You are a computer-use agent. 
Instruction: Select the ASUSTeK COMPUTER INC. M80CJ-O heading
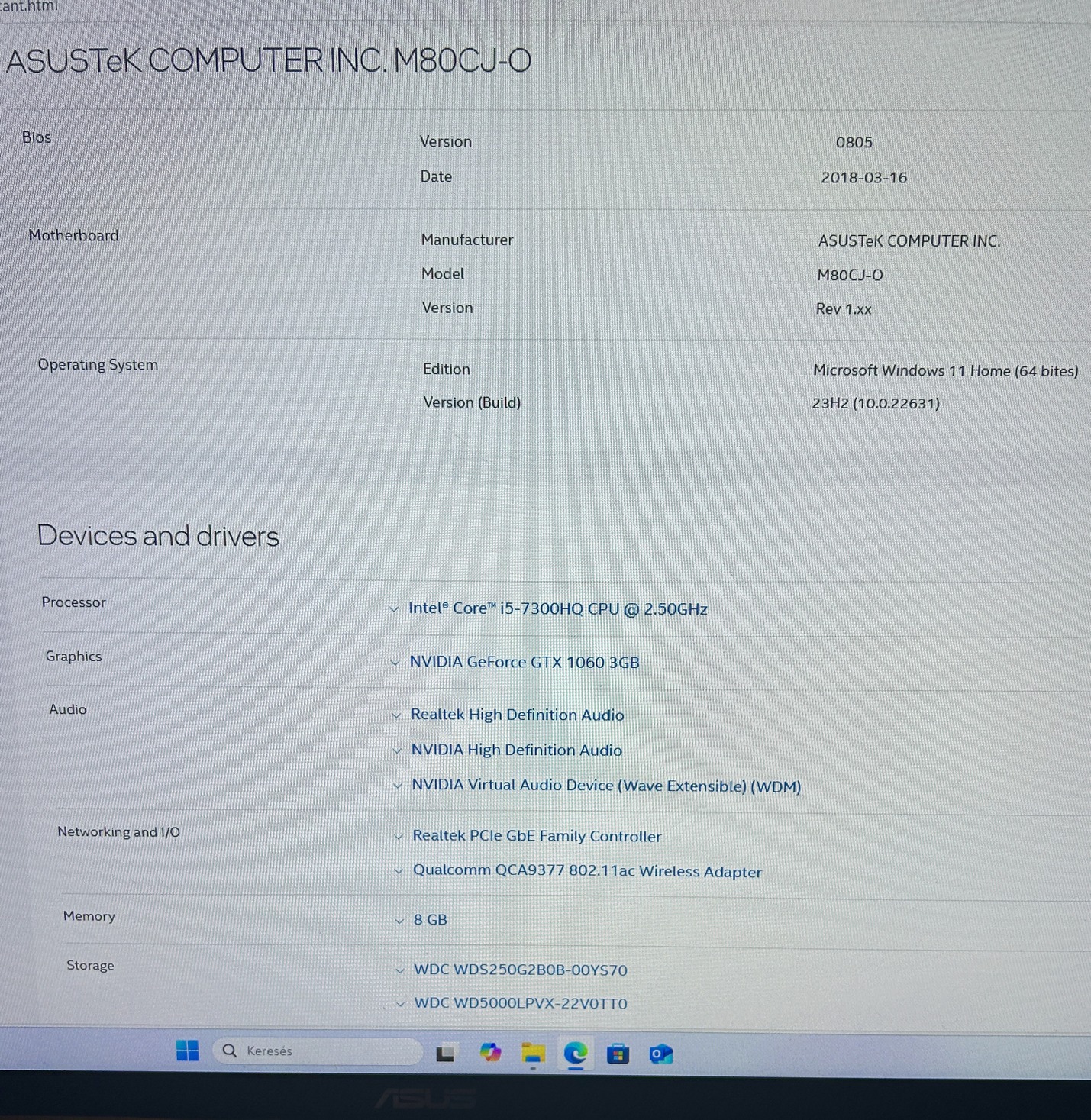(x=269, y=60)
